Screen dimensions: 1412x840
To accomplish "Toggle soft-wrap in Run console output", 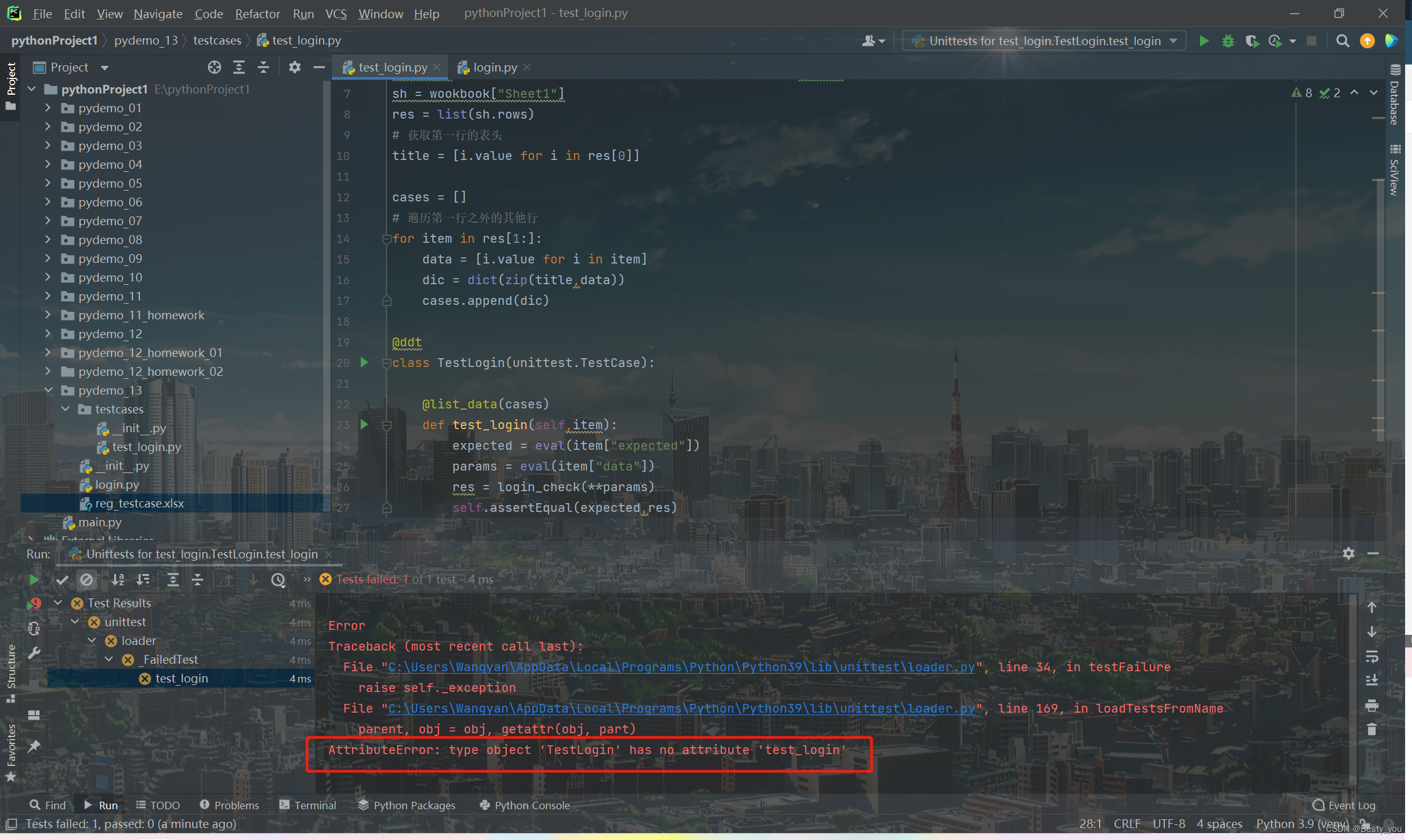I will 1372,656.
